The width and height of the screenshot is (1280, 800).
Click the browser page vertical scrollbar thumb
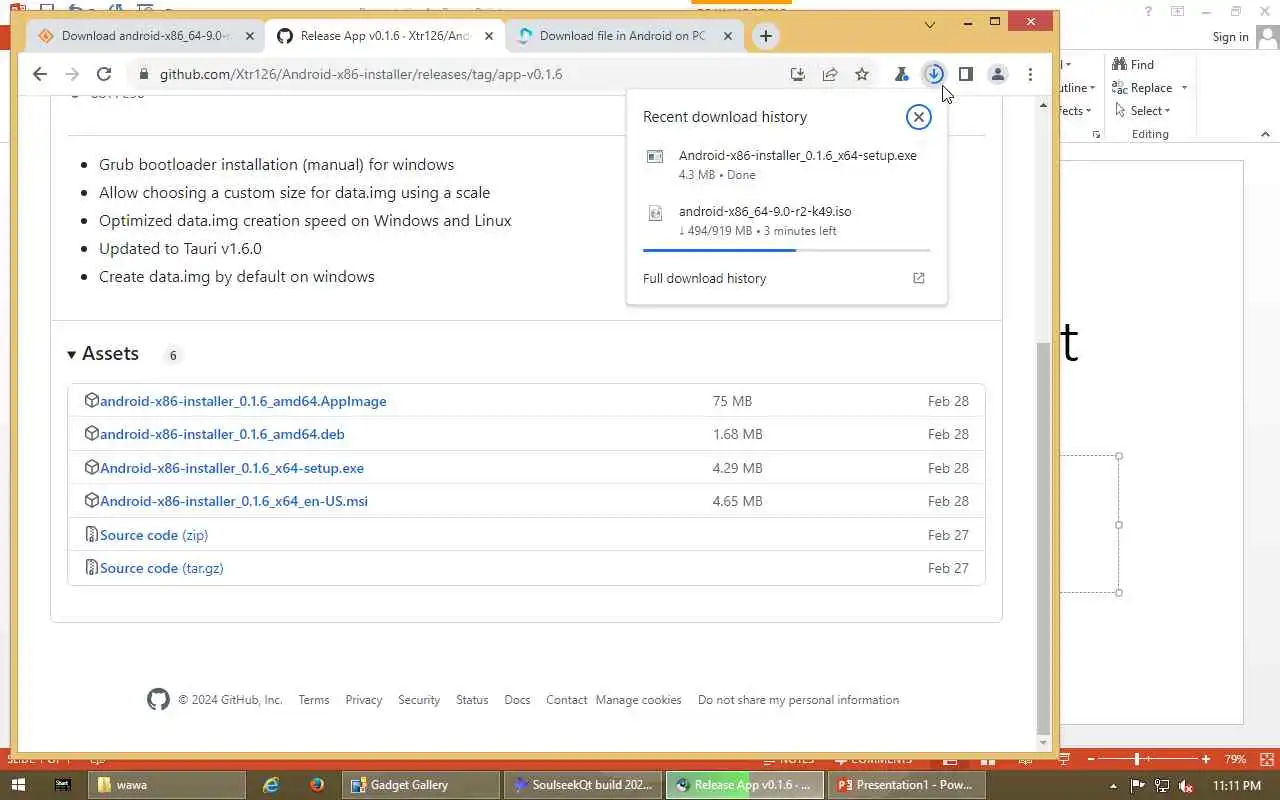tap(1044, 538)
